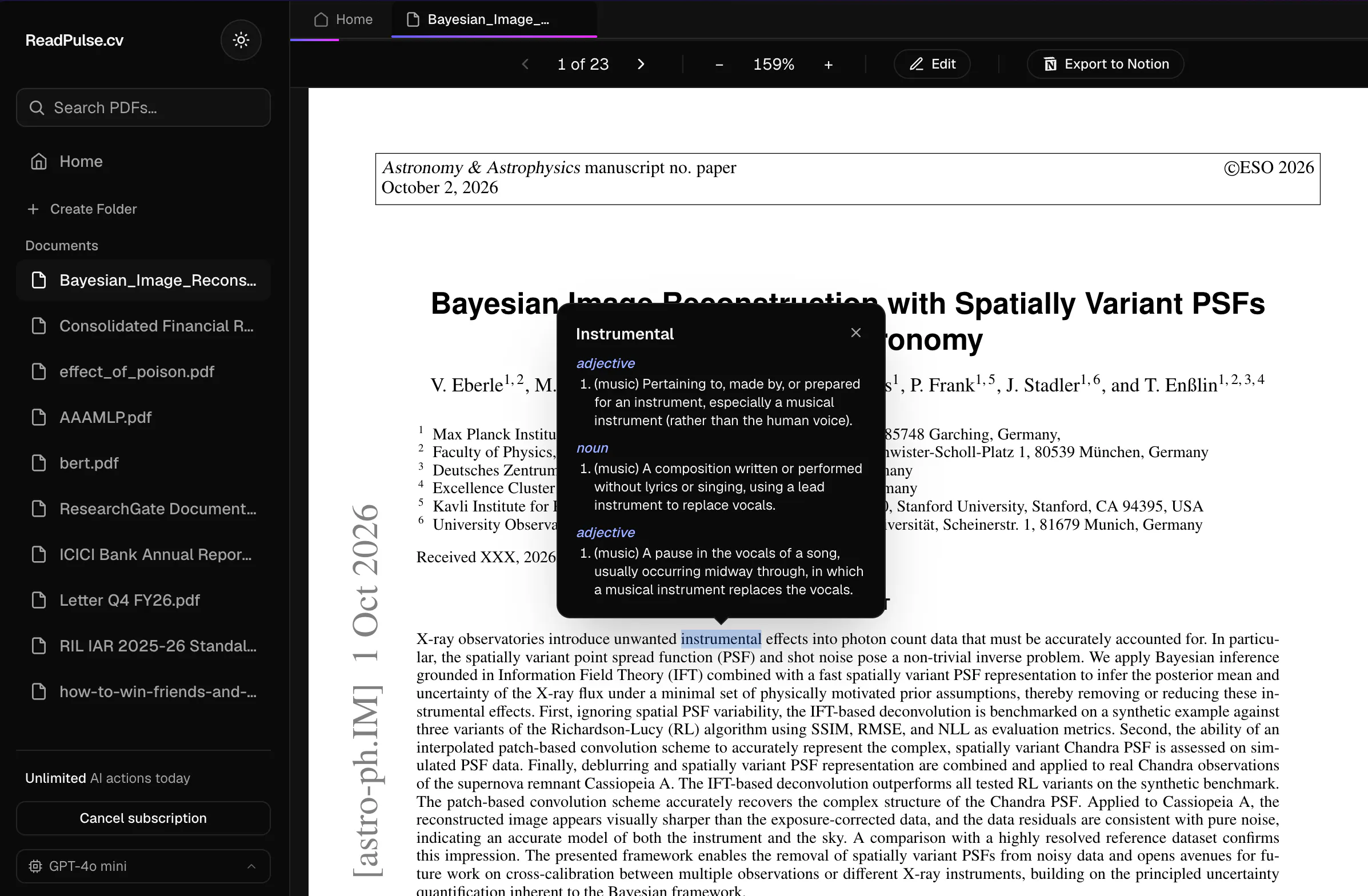Click the file icon beside effect_of_poison.pdf
Screen dimensions: 1368x896
tap(38, 372)
